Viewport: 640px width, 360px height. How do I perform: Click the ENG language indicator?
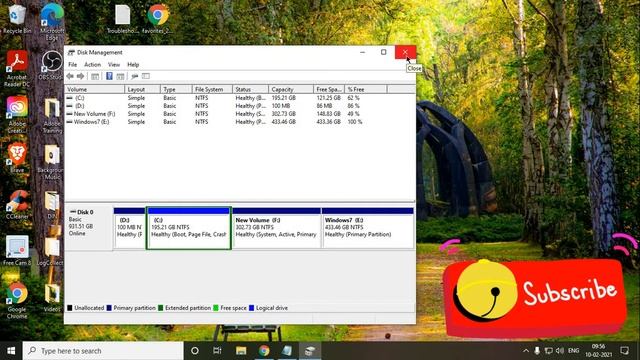coord(573,351)
